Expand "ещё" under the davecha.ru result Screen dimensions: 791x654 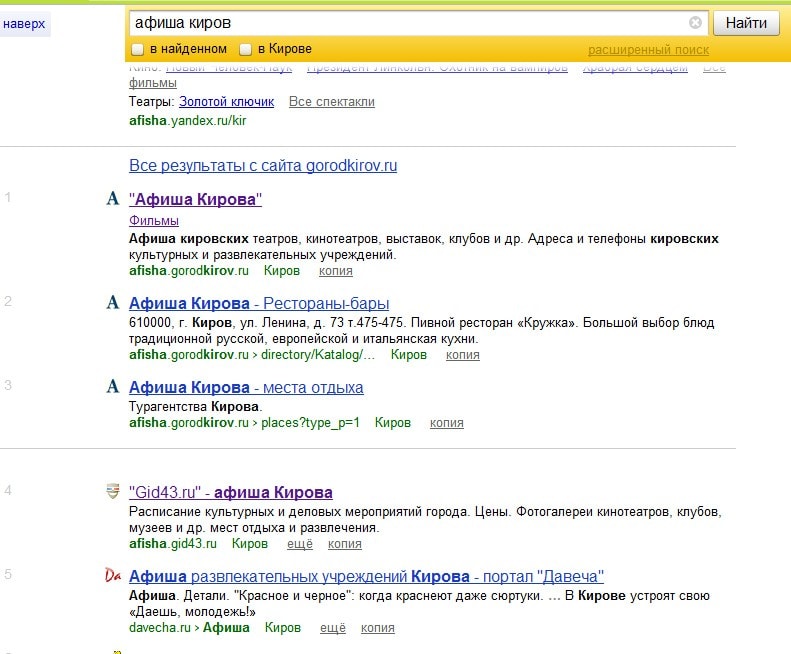tap(333, 628)
